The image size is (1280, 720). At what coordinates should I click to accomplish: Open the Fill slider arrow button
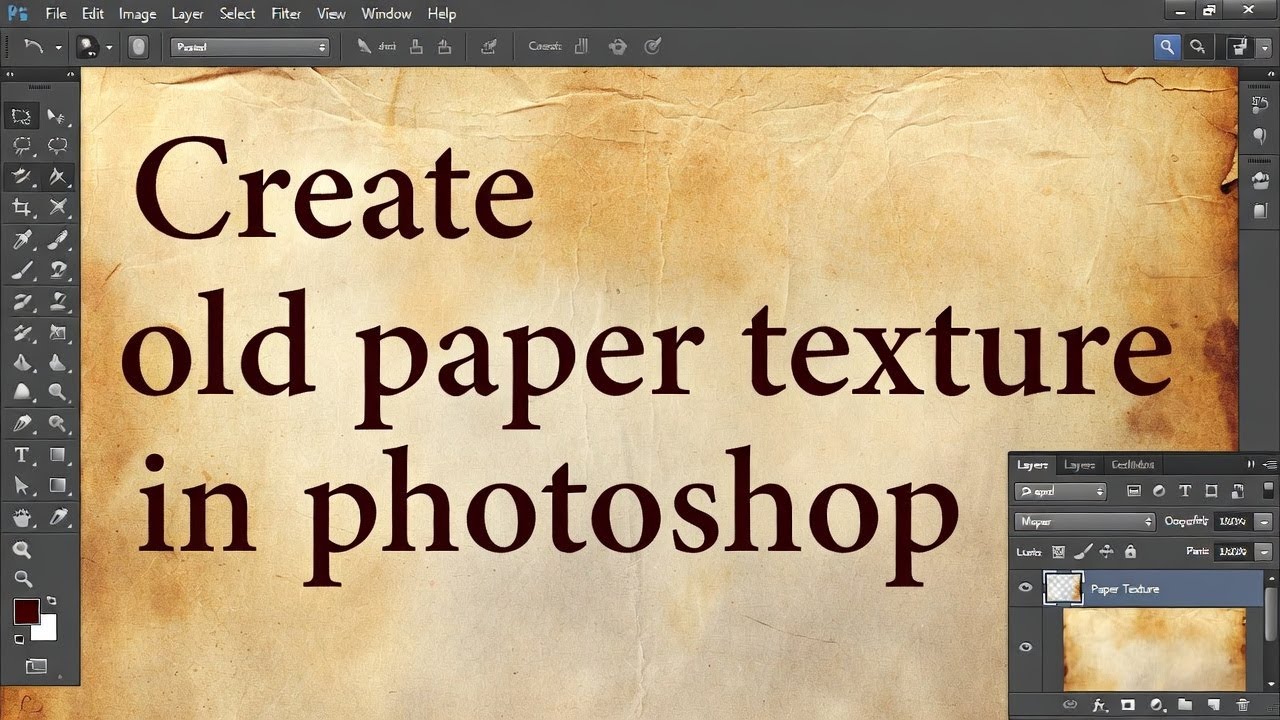[x=1264, y=551]
